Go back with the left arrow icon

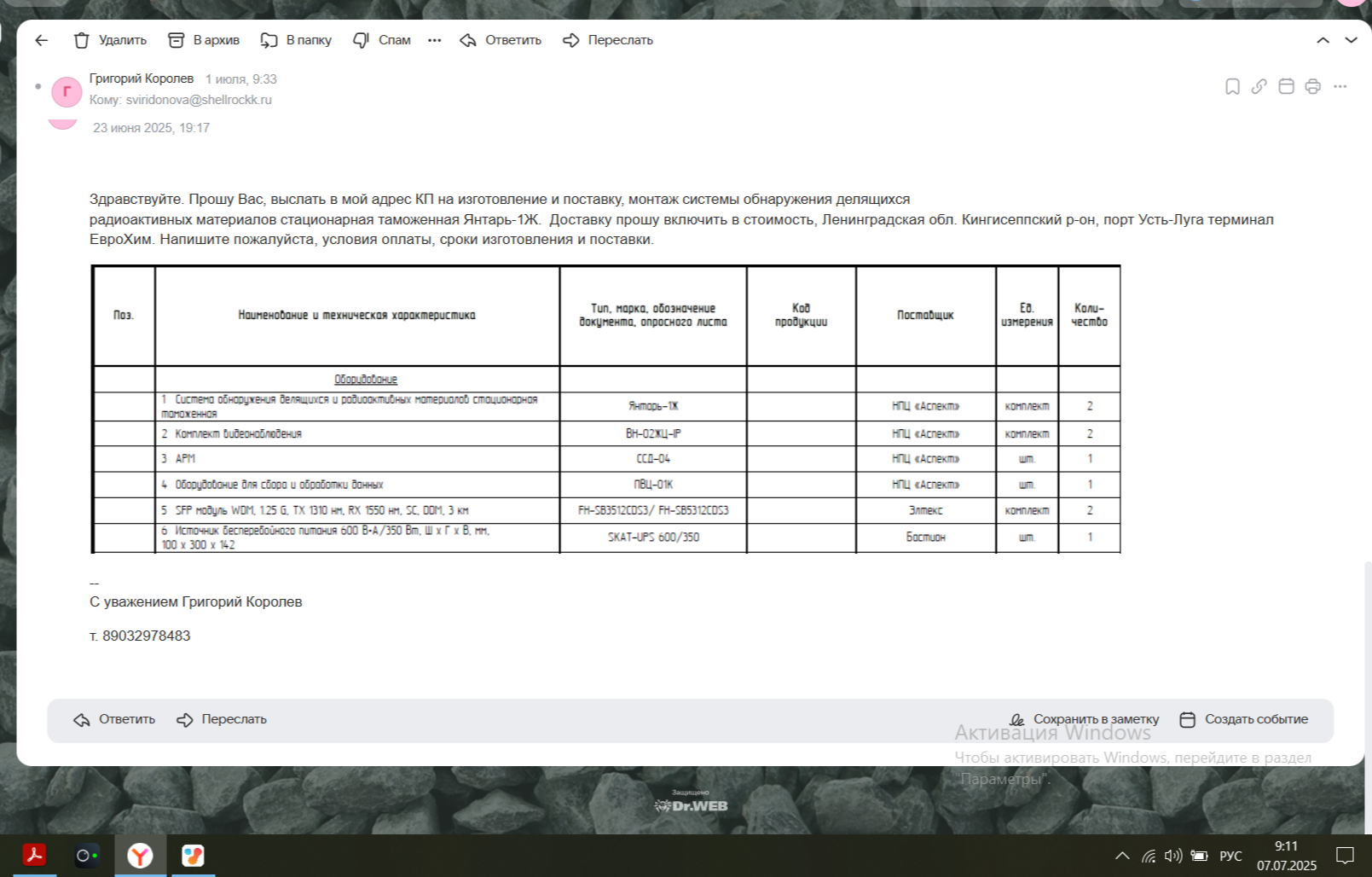42,40
